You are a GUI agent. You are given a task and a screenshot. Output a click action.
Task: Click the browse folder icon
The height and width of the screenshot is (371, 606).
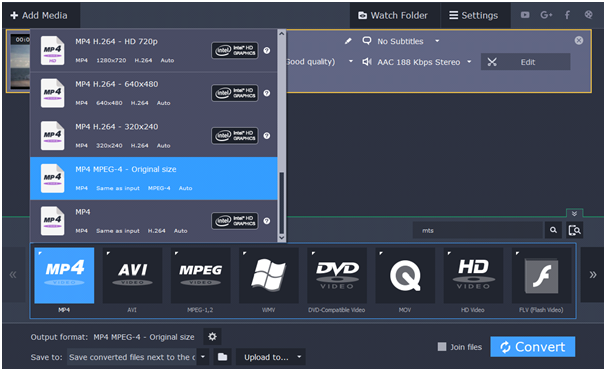pyautogui.click(x=222, y=357)
